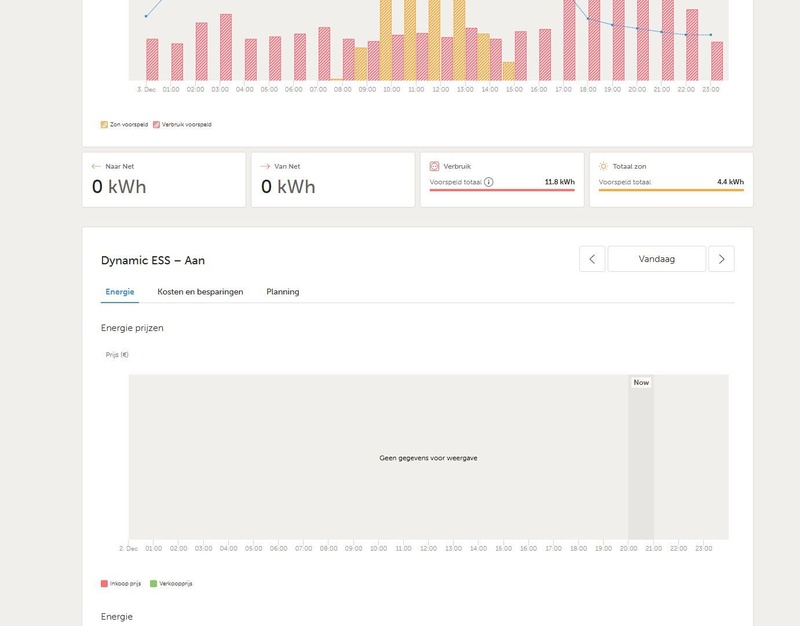Viewport: 800px width, 626px height.
Task: Click the 11.8 kWh consumption value
Action: pyautogui.click(x=560, y=182)
